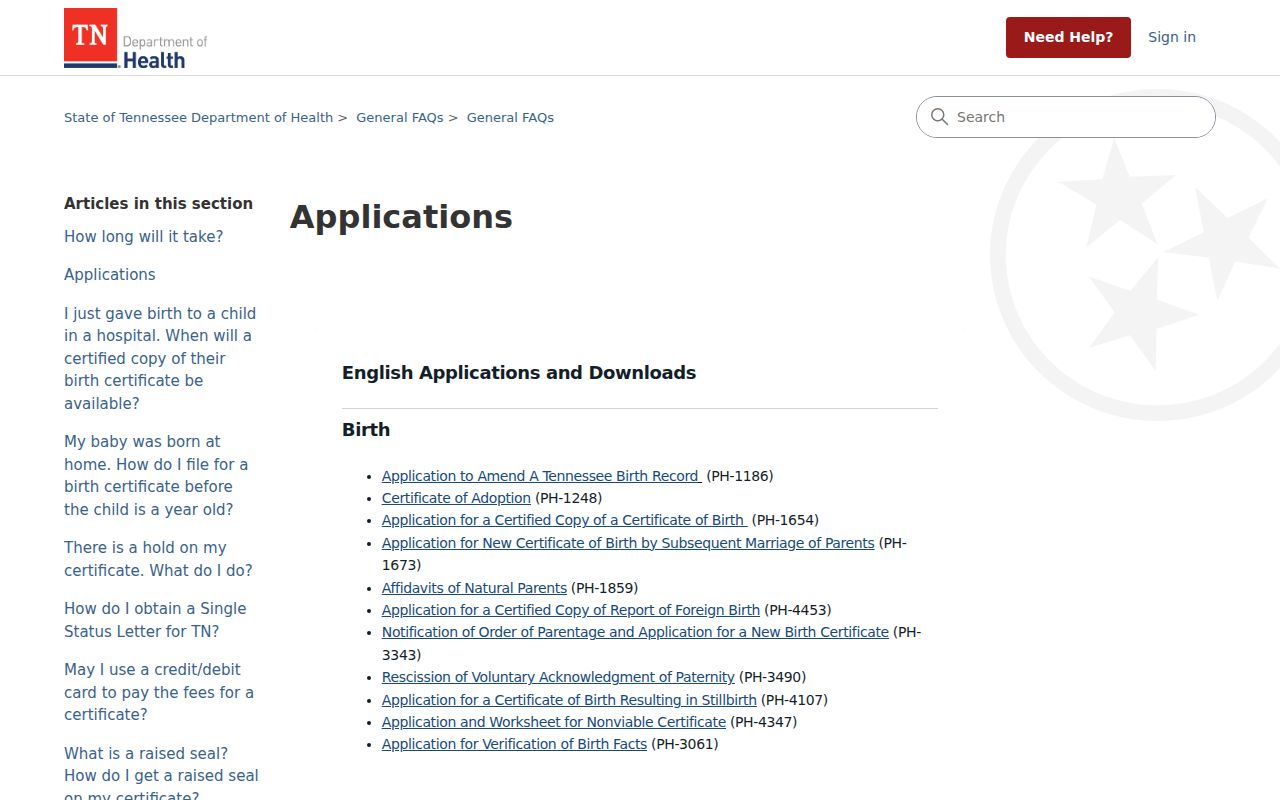Viewport: 1280px width, 800px height.
Task: Open Application for Verification of Birth Facts
Action: coord(514,744)
